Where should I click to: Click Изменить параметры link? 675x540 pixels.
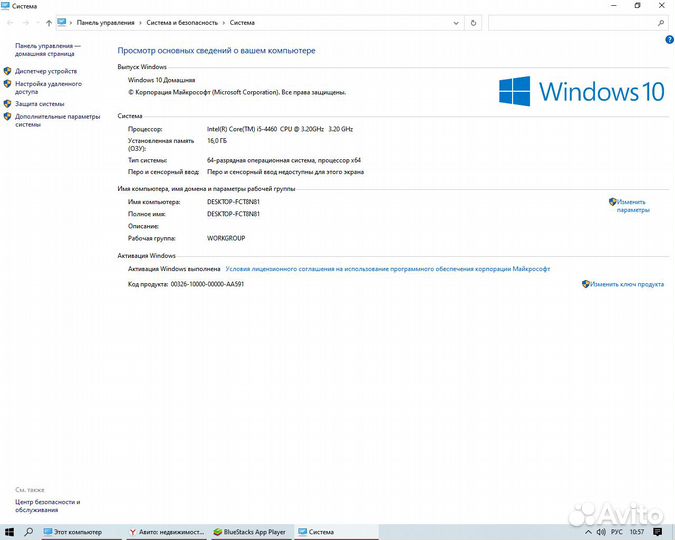(x=633, y=206)
